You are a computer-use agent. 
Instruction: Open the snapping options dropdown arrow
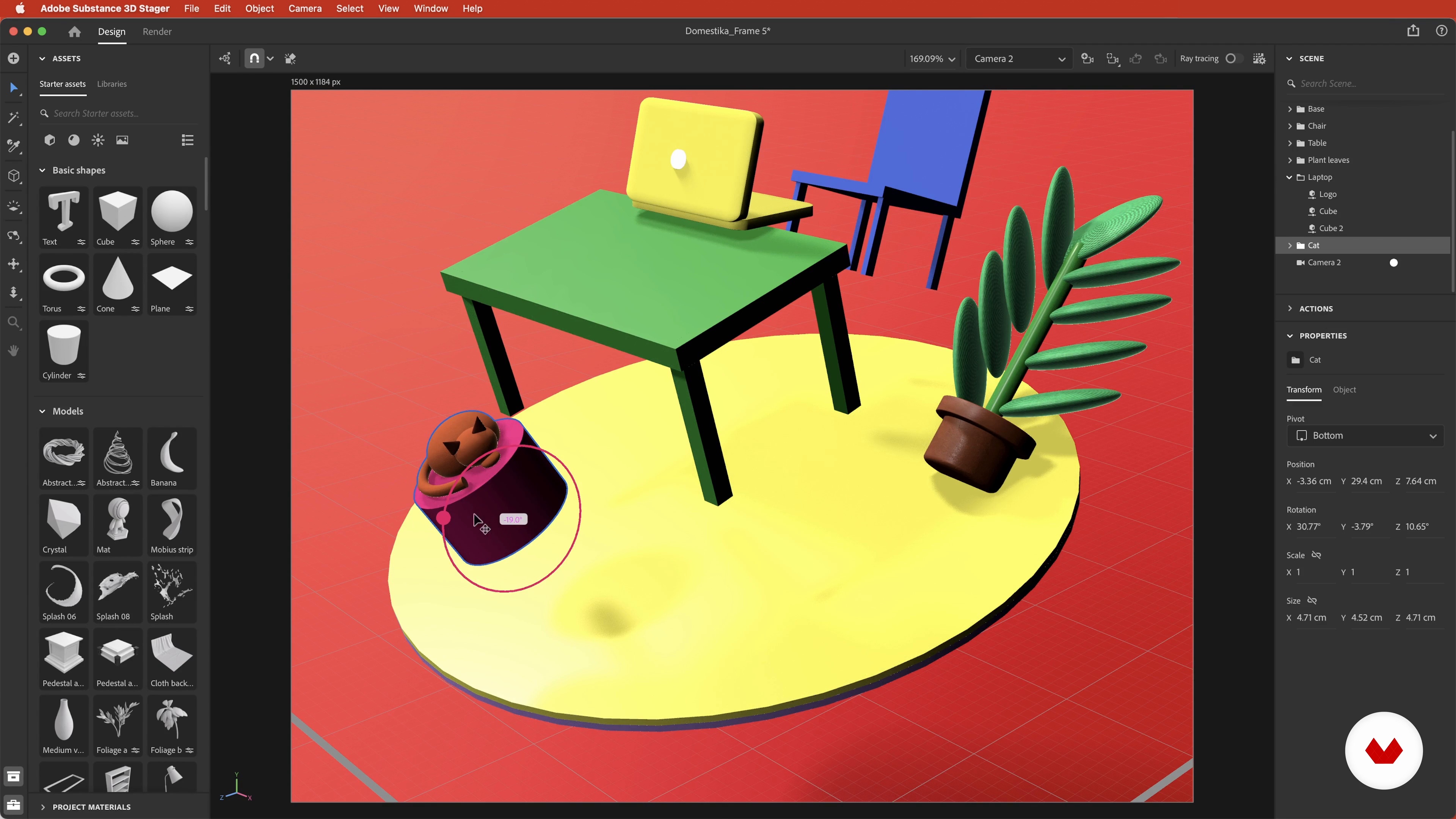(x=270, y=58)
